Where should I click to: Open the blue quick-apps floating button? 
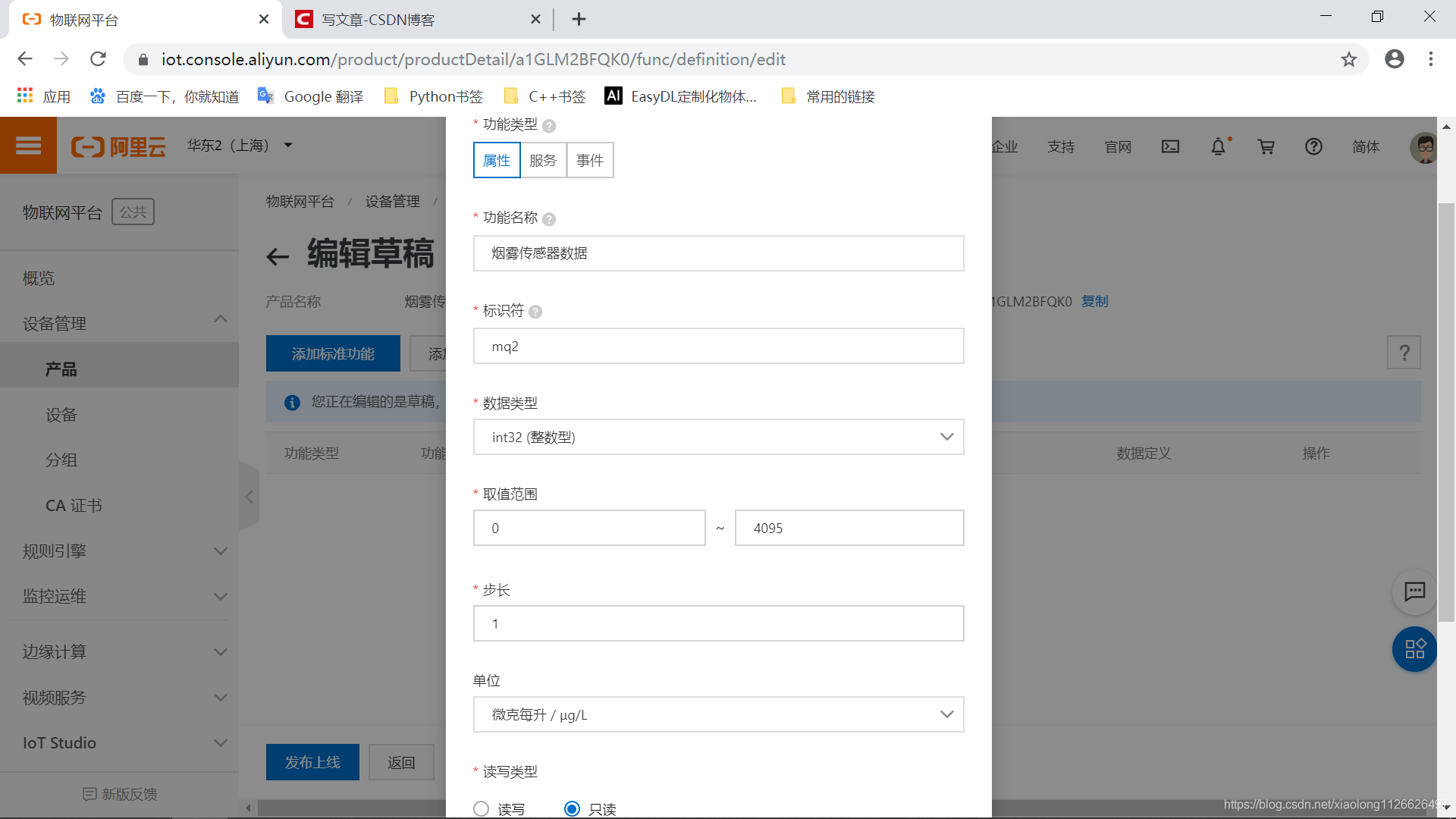[1414, 649]
